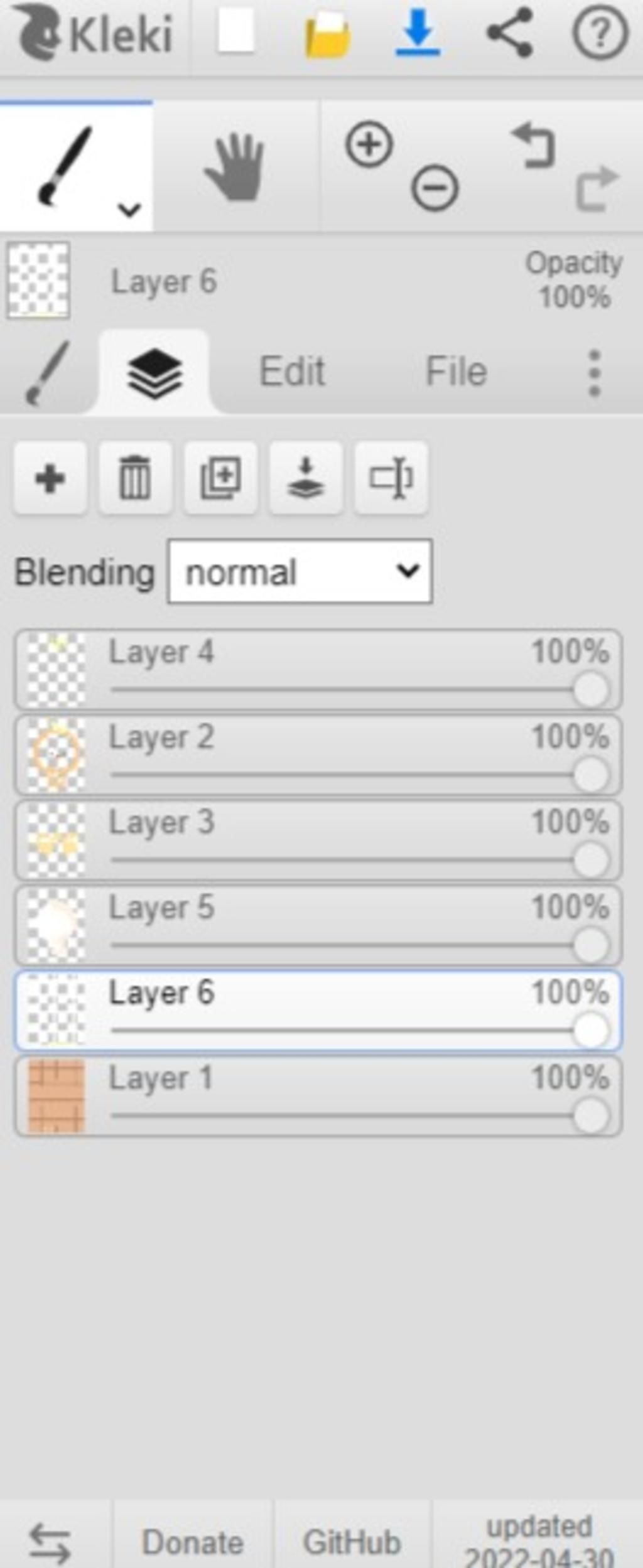
Task: Click the merge layer down icon
Action: [x=306, y=478]
